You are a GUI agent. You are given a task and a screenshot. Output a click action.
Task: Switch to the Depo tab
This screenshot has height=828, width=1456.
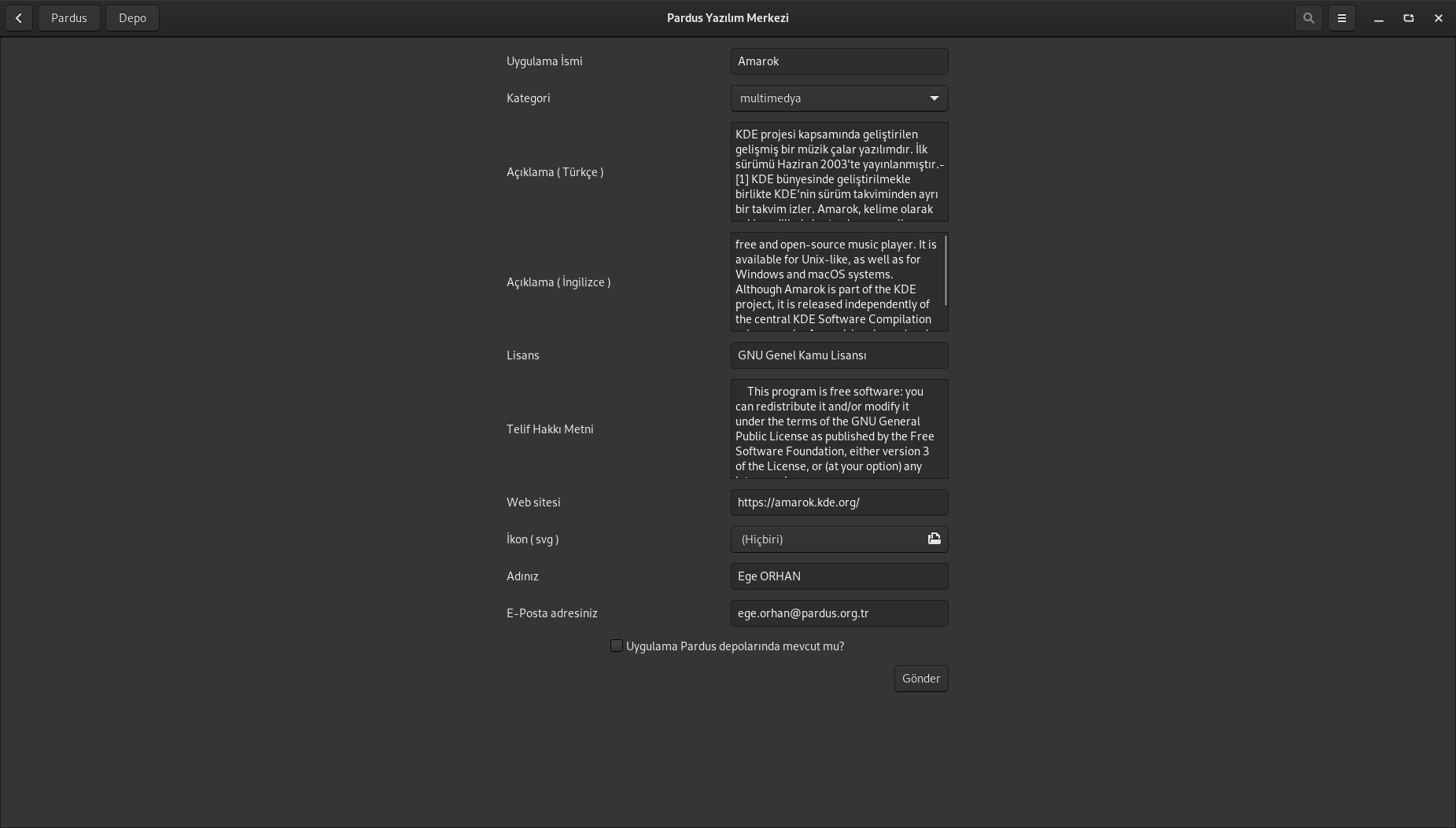(x=132, y=18)
